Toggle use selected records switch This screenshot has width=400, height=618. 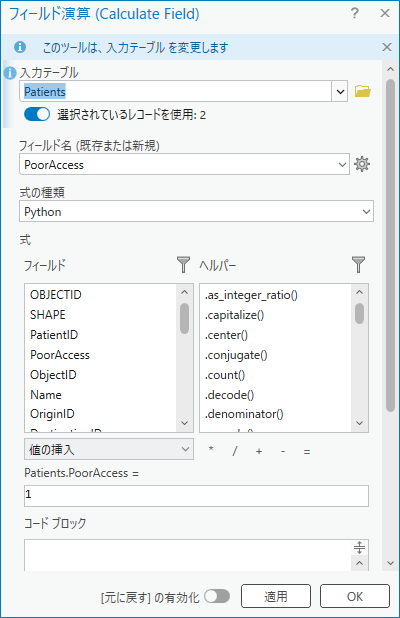37,114
